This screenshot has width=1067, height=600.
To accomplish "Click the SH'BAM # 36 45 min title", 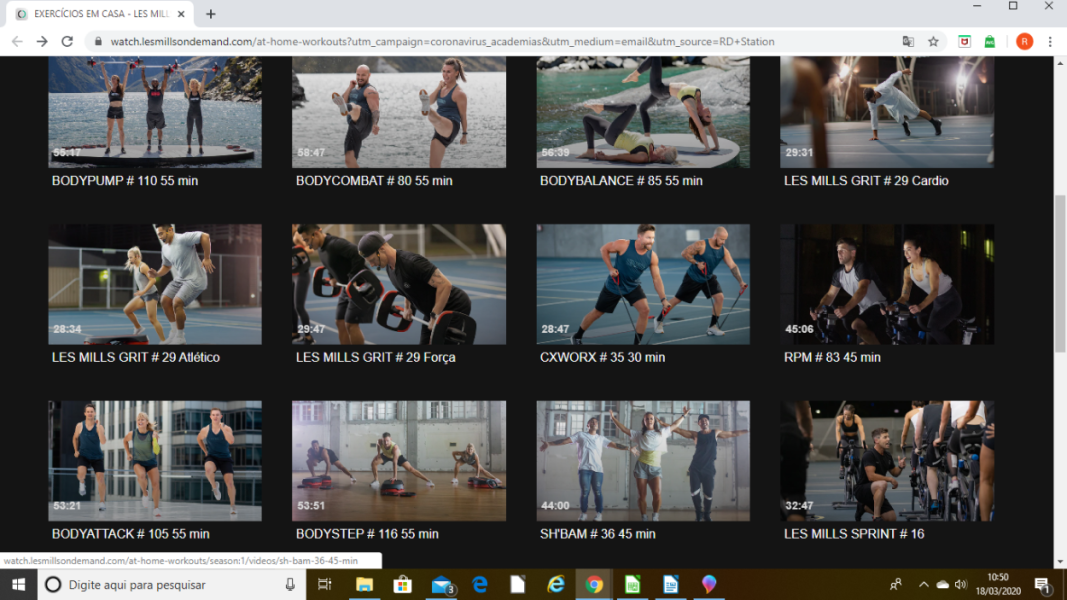I will click(597, 534).
